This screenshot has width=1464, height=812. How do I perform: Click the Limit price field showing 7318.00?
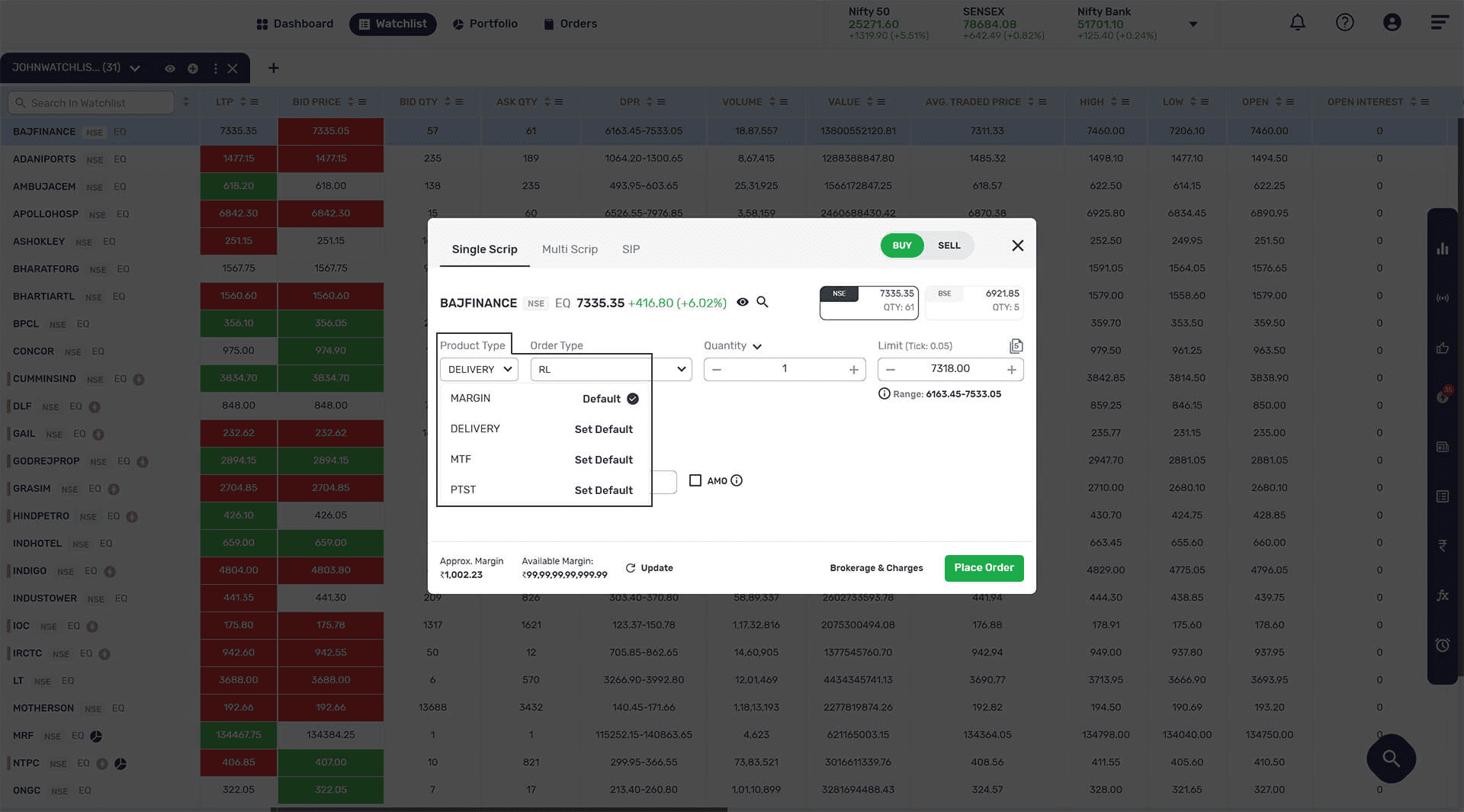(x=950, y=369)
